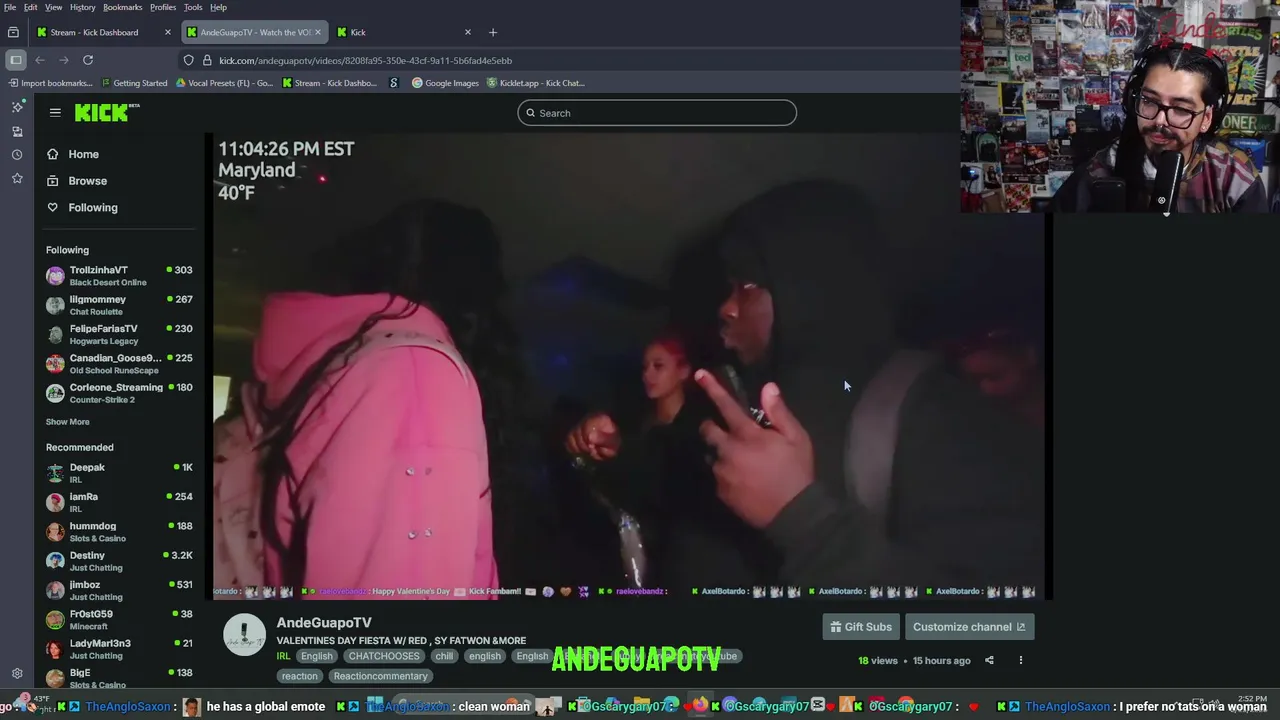Click the Home icon in sidebar

coord(52,154)
